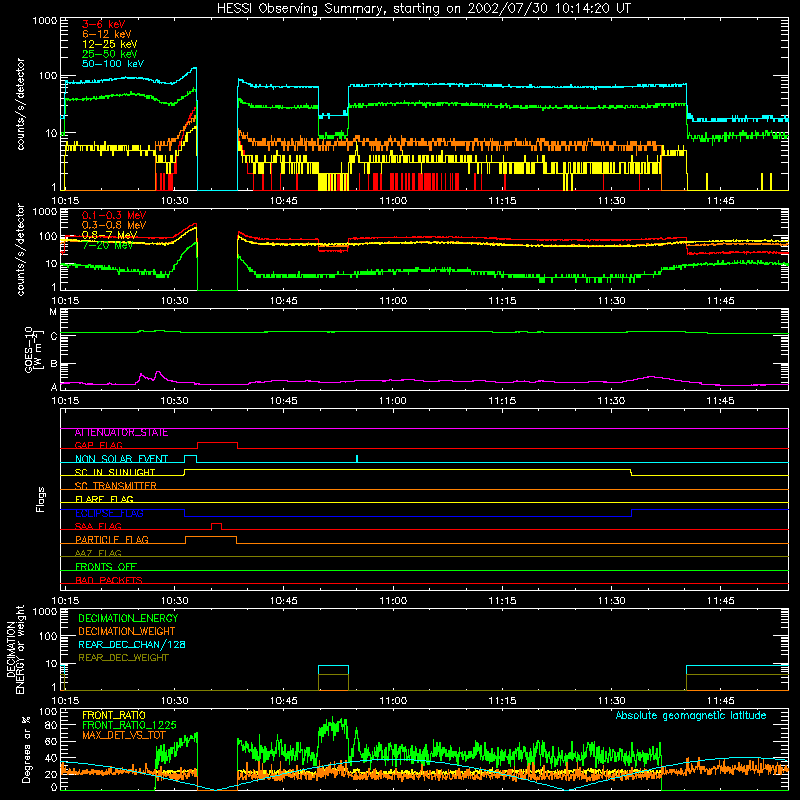Viewport: 800px width, 800px height.
Task: Select the FLARE_FLAG label
Action: (x=104, y=499)
